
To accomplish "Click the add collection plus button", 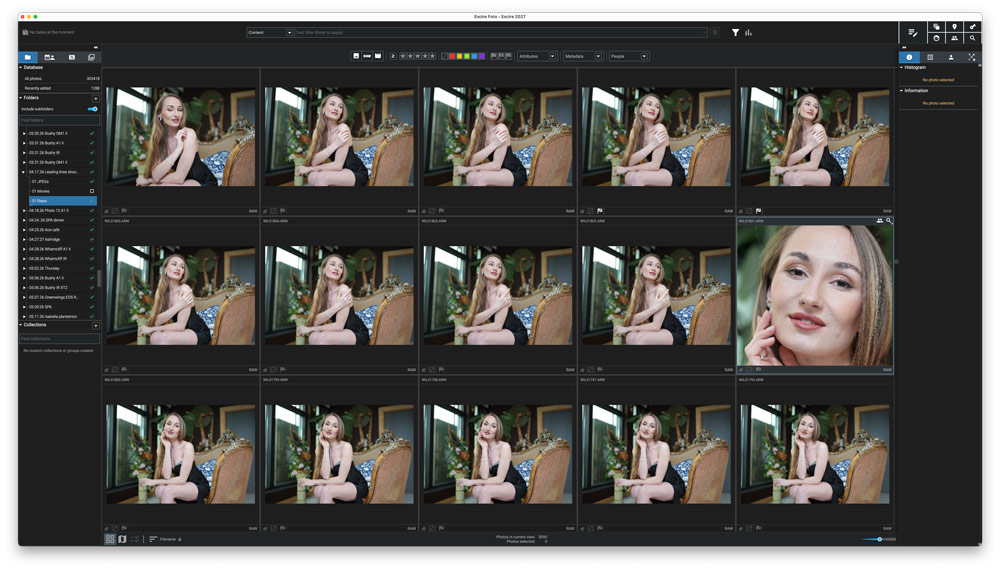I will [x=96, y=326].
